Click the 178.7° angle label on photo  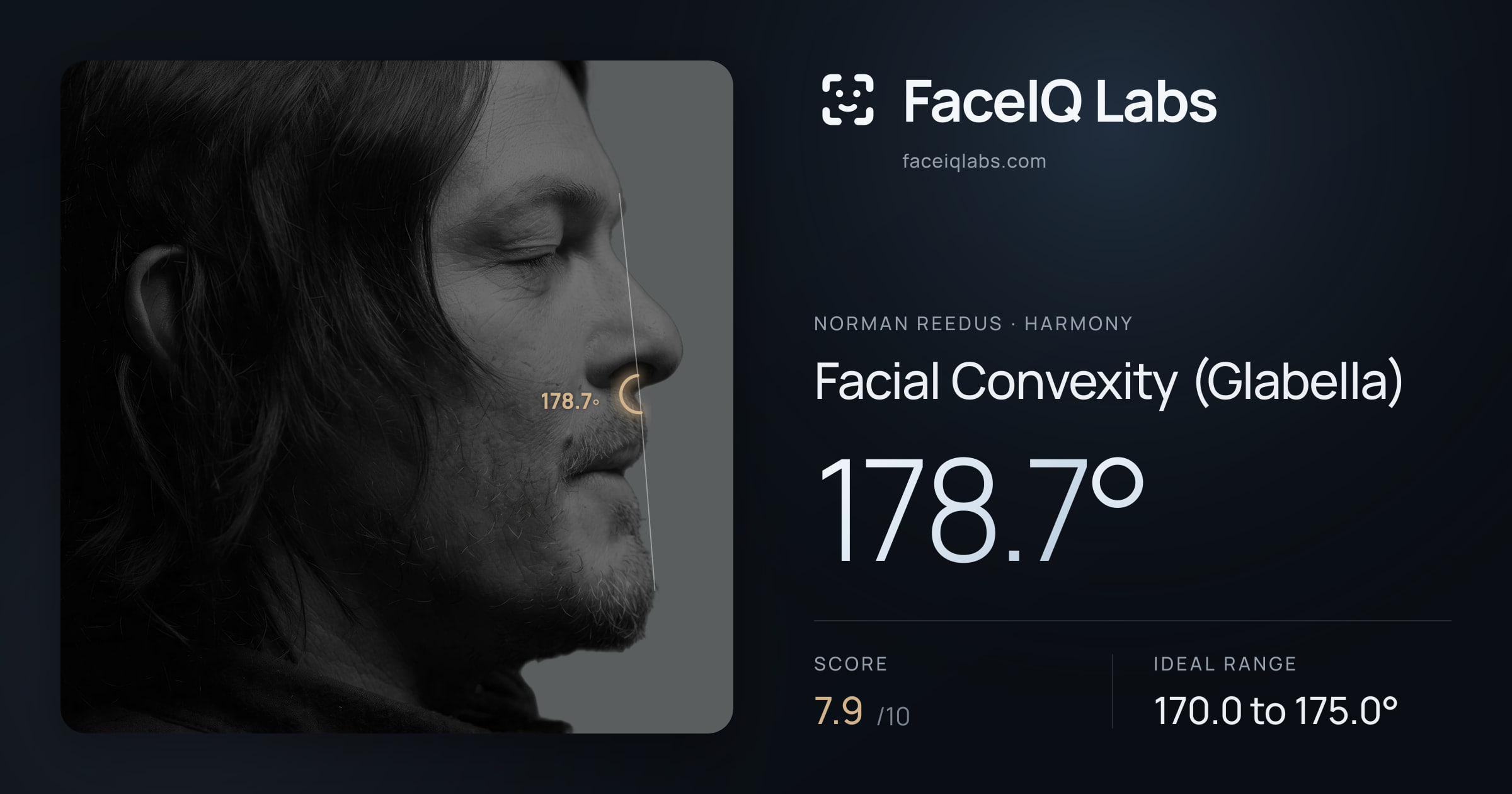570,401
